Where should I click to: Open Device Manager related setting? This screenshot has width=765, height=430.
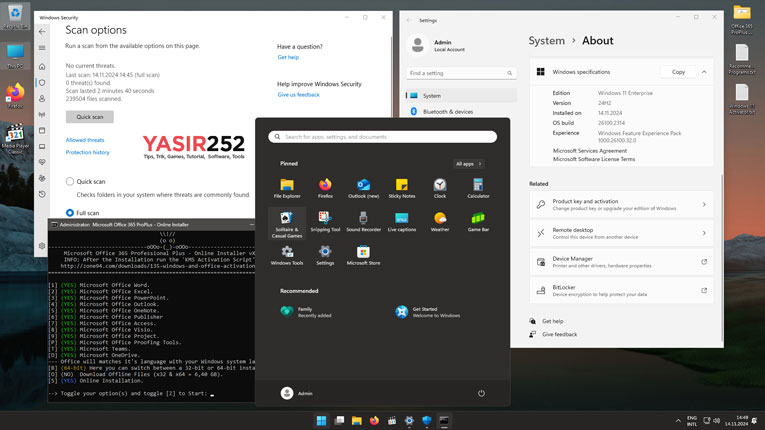point(621,262)
